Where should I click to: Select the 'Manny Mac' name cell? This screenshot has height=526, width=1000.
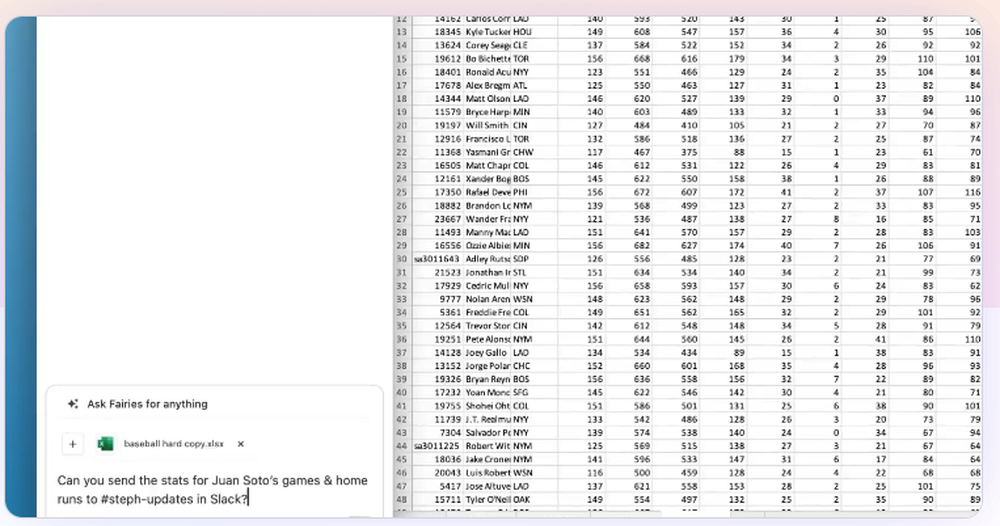pyautogui.click(x=488, y=233)
